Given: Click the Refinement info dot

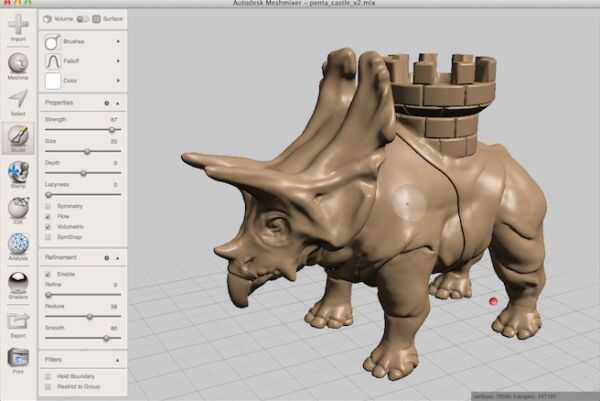Looking at the screenshot, I should coord(107,258).
